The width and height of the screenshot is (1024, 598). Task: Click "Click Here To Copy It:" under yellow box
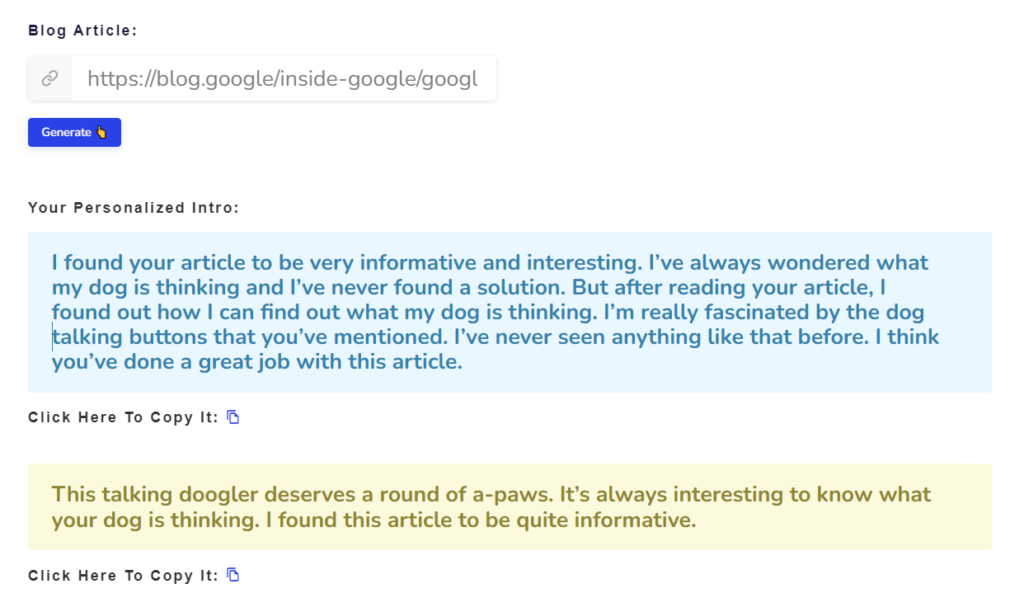point(123,576)
